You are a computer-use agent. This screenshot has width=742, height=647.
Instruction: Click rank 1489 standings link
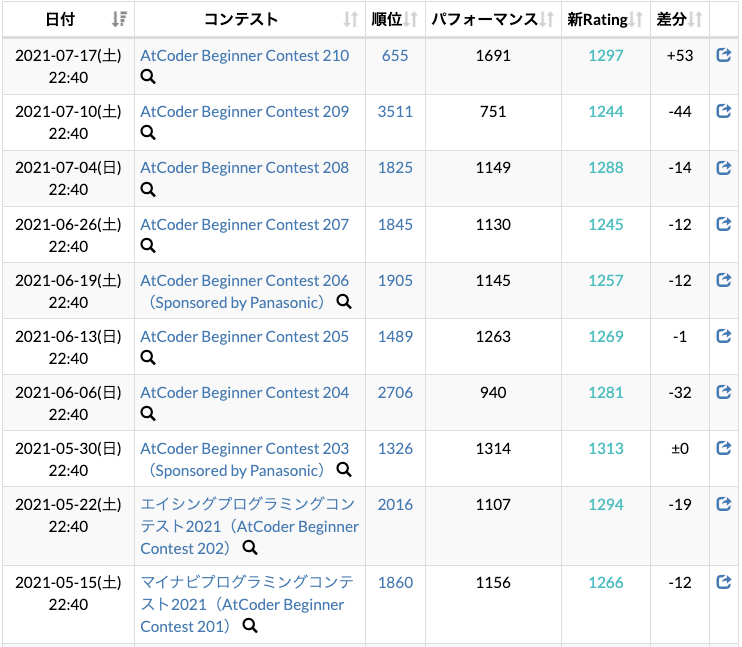[395, 337]
